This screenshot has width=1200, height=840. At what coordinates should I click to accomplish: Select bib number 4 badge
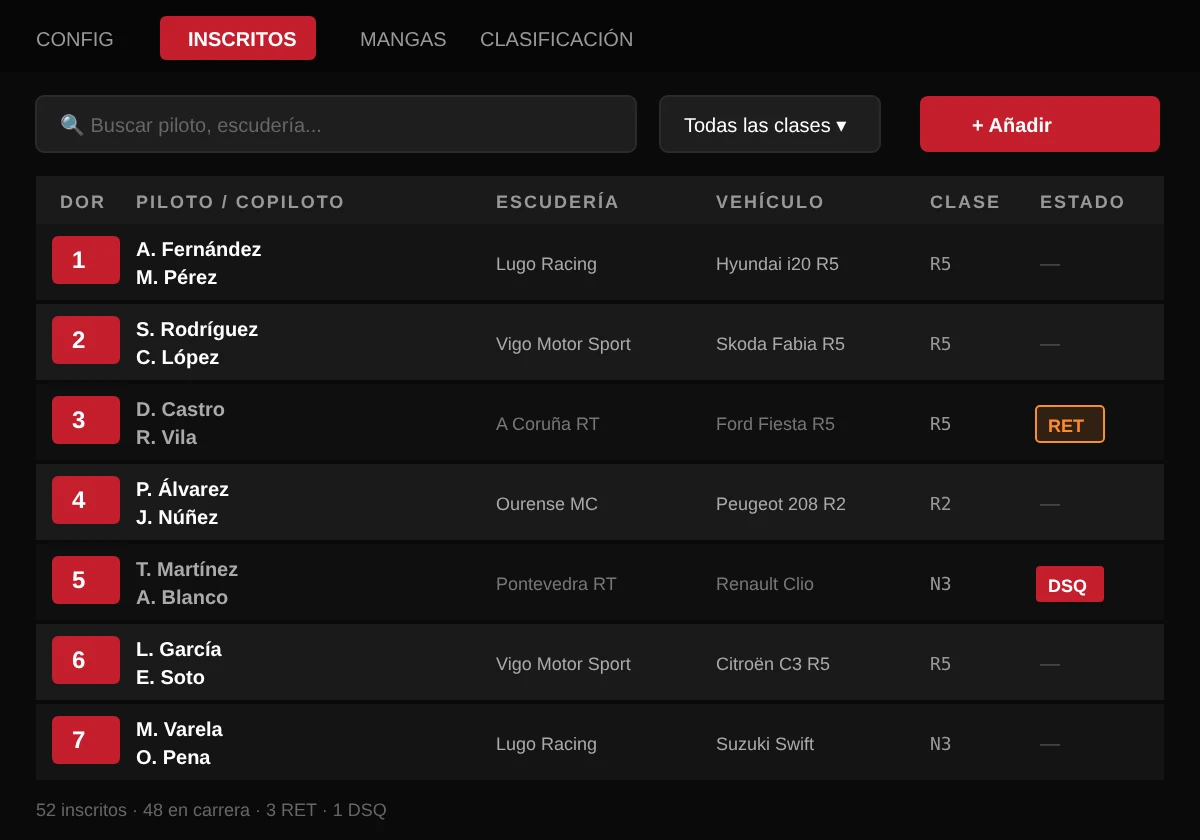click(x=86, y=500)
